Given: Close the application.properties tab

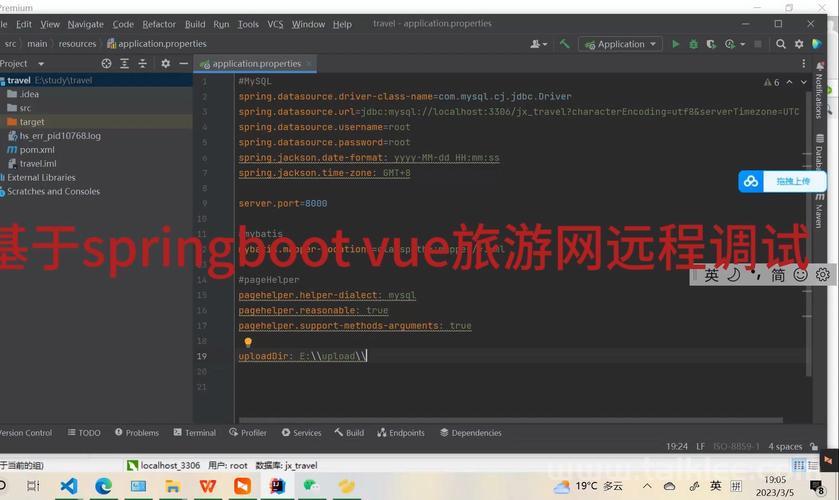Looking at the screenshot, I should click(x=309, y=64).
